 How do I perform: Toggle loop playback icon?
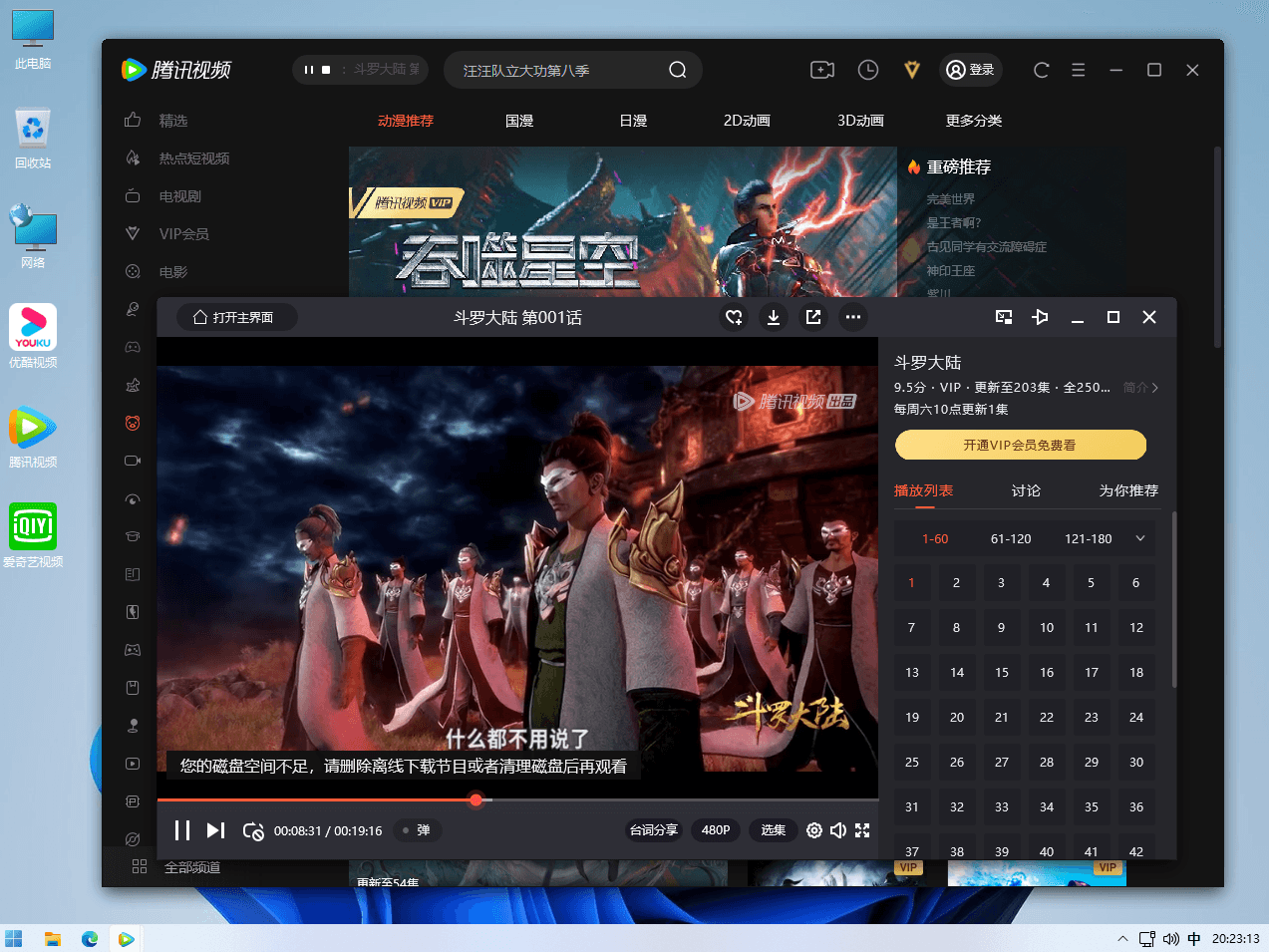tap(253, 830)
